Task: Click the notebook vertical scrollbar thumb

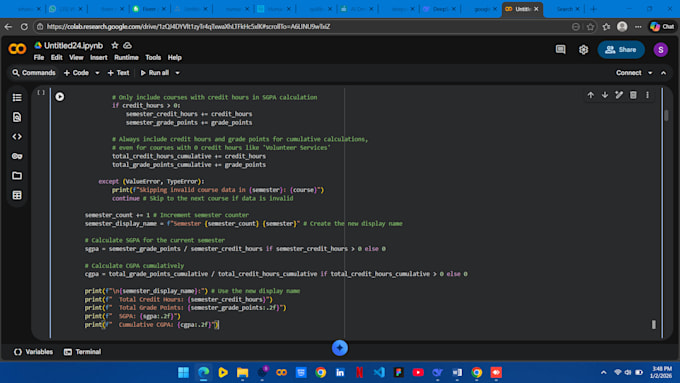Action: 667,115
